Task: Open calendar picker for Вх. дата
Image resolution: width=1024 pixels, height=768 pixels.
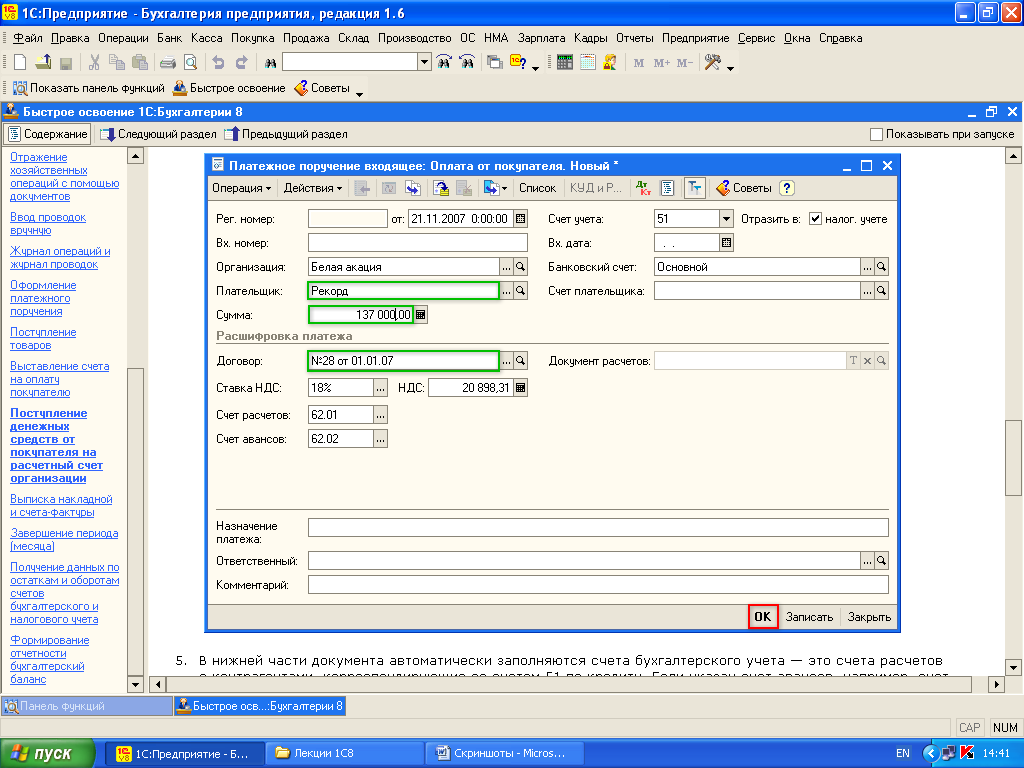Action: (726, 243)
